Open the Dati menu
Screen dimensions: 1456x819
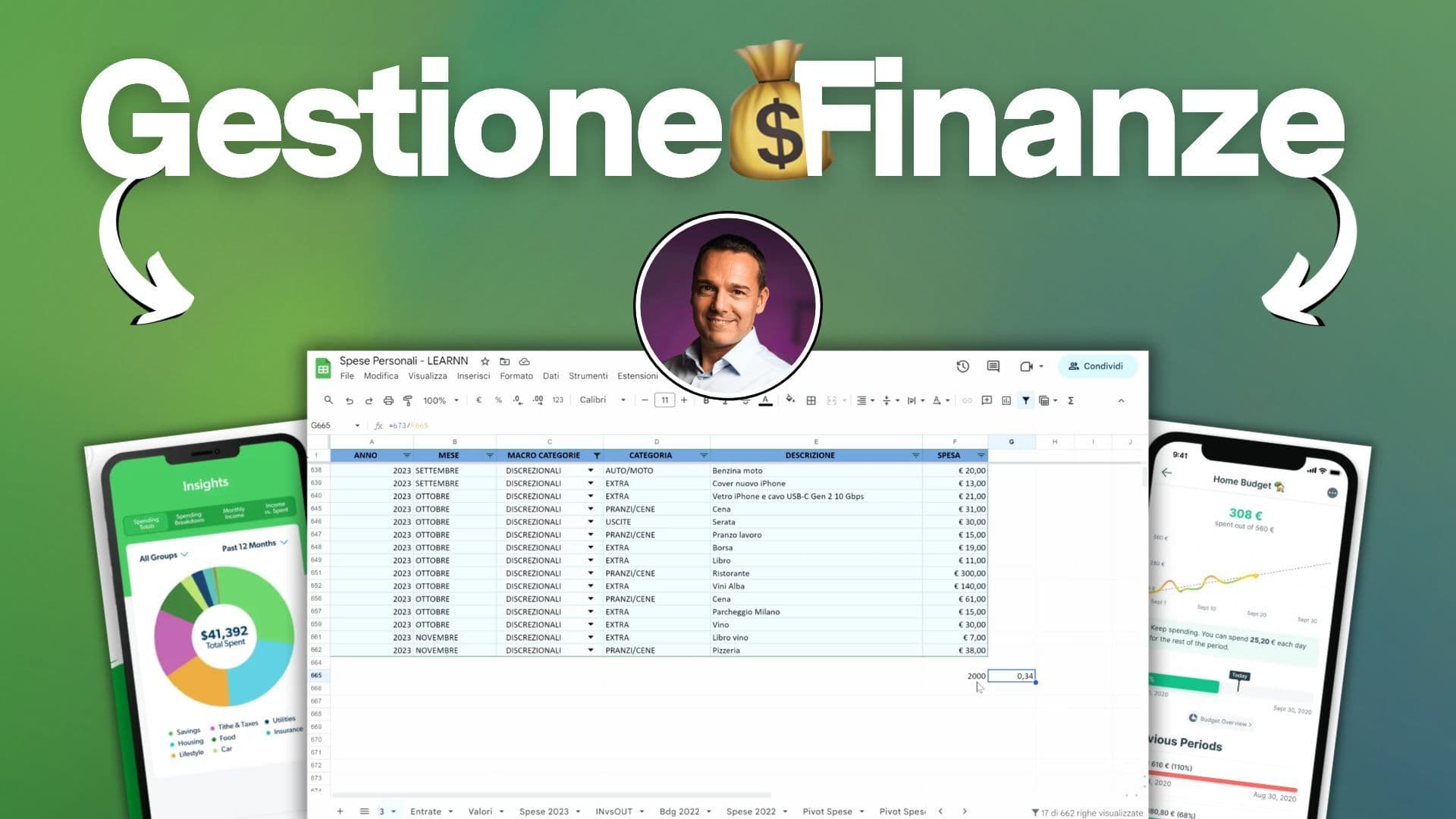point(551,376)
